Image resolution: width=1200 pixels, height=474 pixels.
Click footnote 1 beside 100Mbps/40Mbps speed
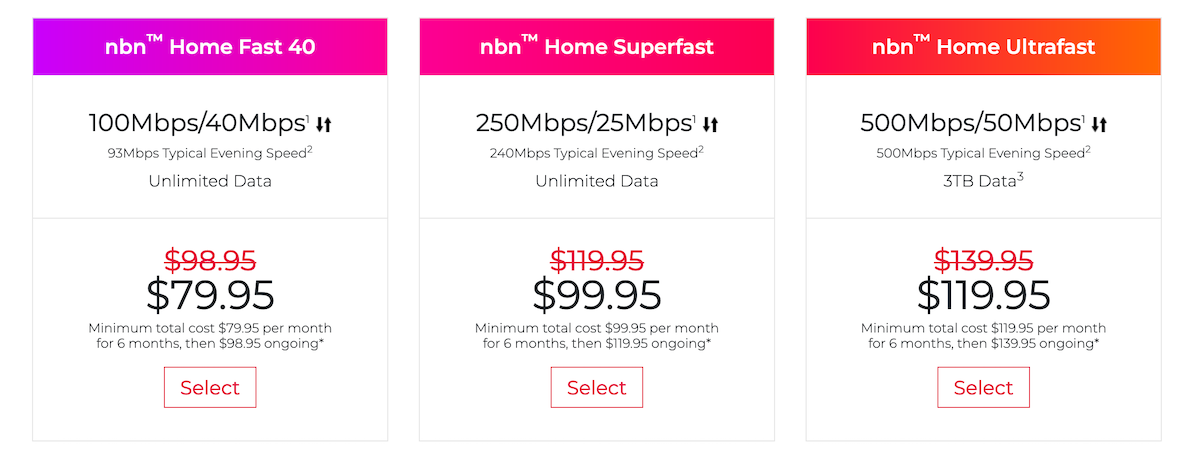(308, 117)
